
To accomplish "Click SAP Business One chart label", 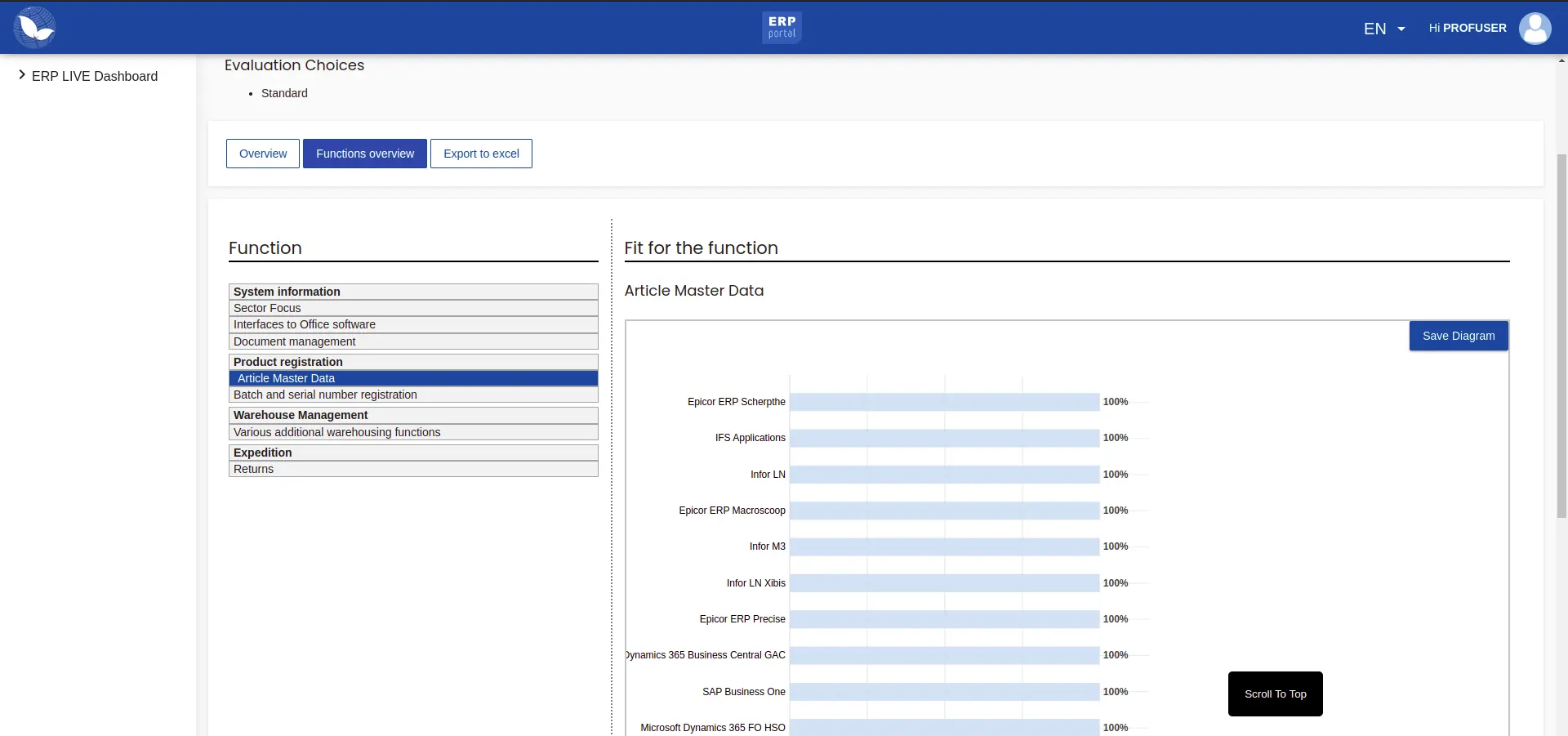I will click(x=743, y=692).
